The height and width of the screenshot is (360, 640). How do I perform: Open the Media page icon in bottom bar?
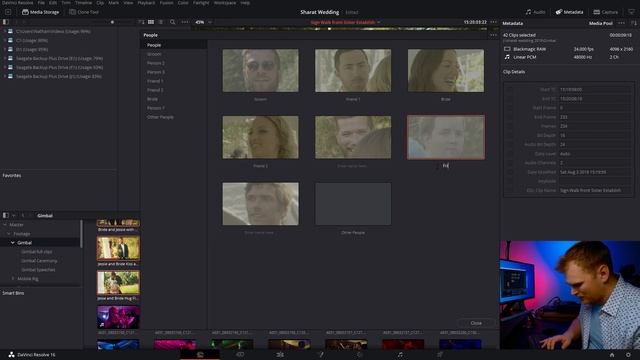coord(200,355)
